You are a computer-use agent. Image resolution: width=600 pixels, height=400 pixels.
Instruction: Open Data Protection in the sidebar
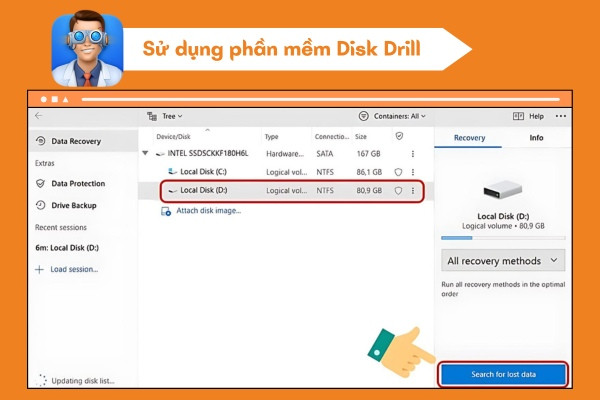pos(78,183)
